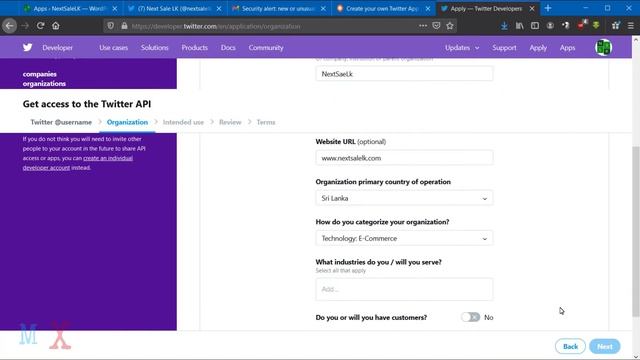
Task: Open the profile avatar in header
Action: point(604,47)
